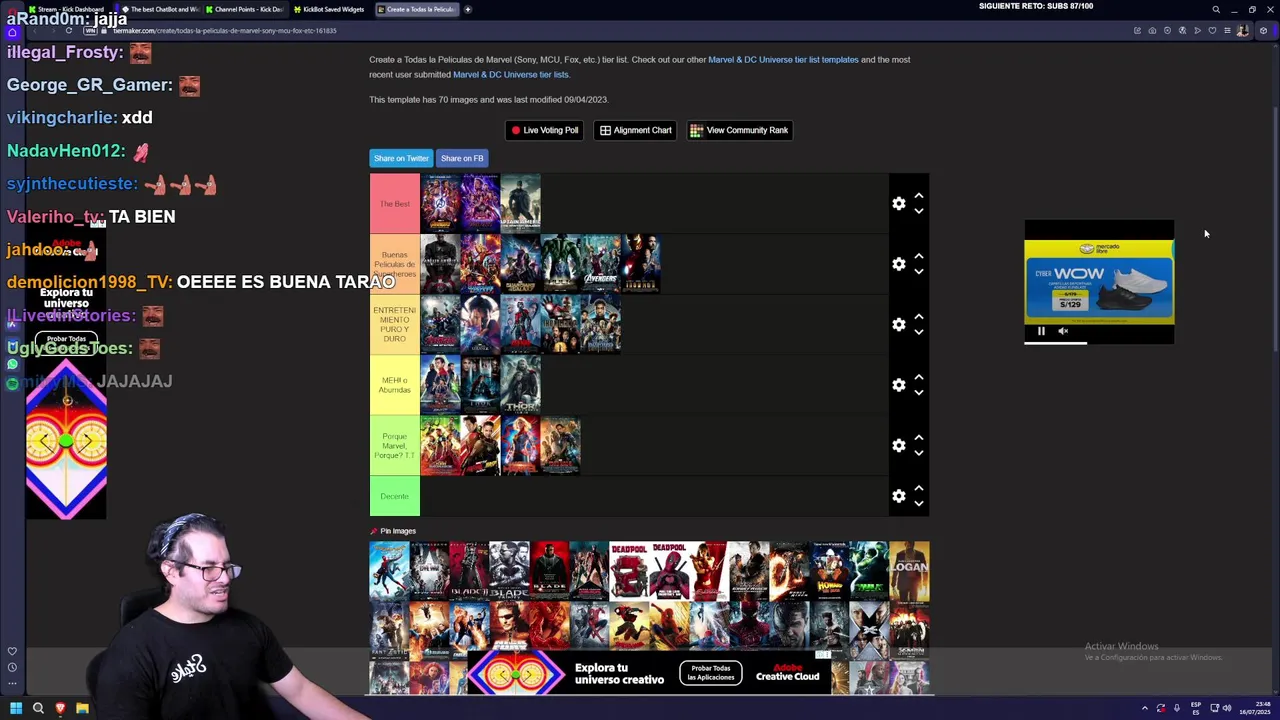Click the Black Panther poster in Entretenimiento tier
The height and width of the screenshot is (720, 1280).
tap(600, 324)
